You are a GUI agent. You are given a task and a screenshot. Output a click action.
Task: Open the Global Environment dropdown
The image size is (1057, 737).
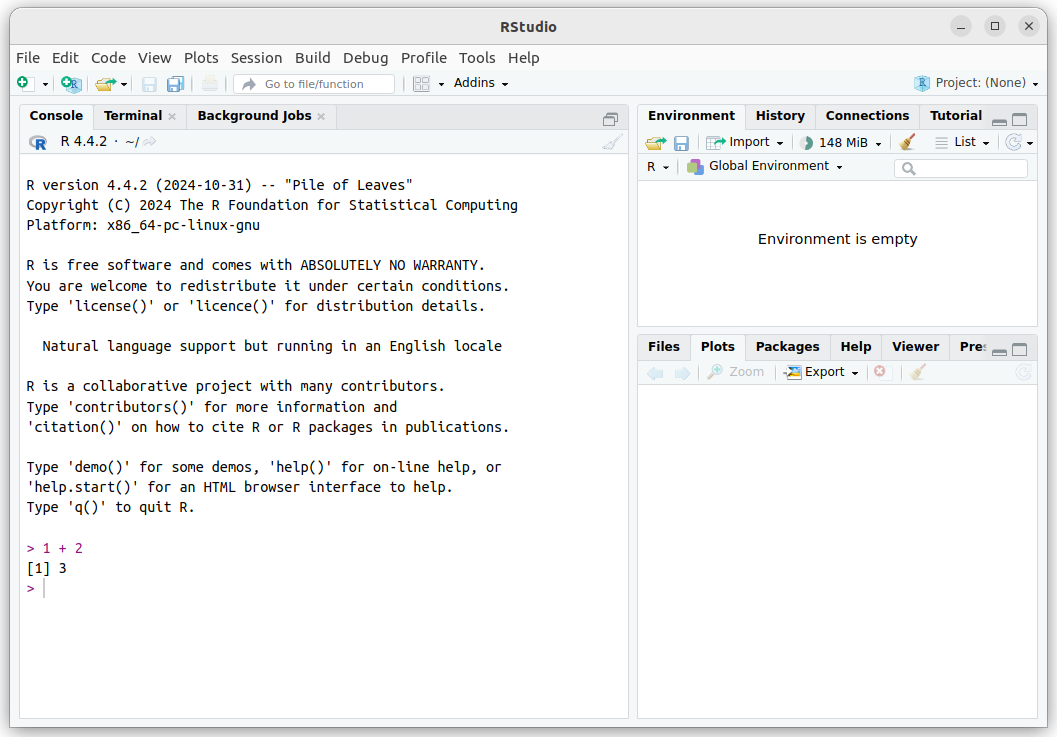tap(765, 166)
